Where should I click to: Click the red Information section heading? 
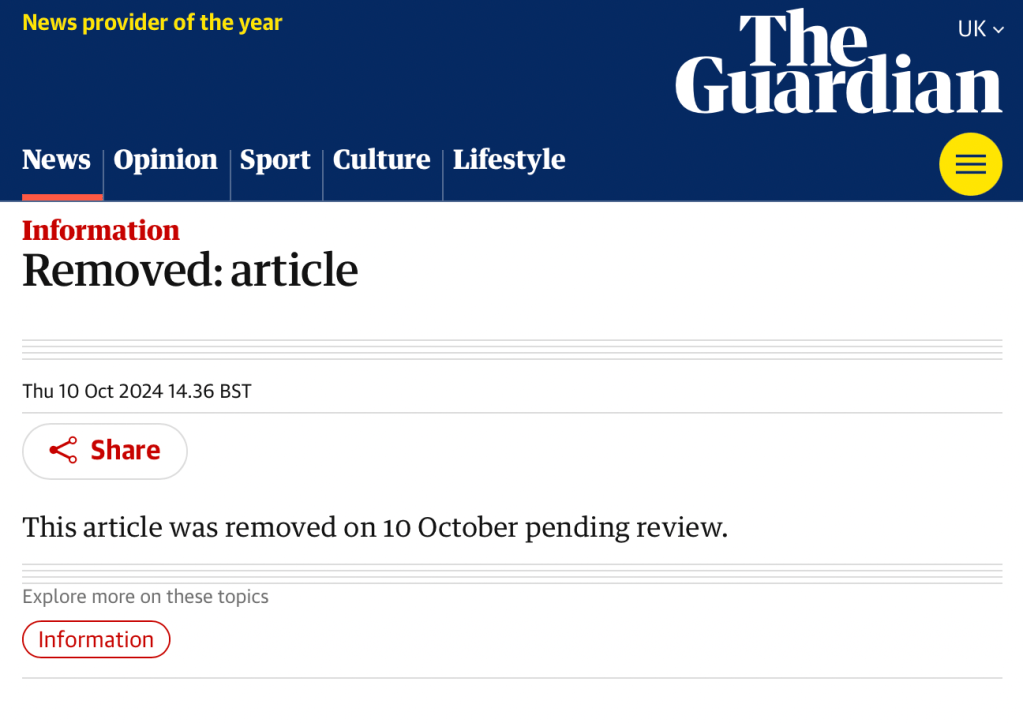[101, 230]
